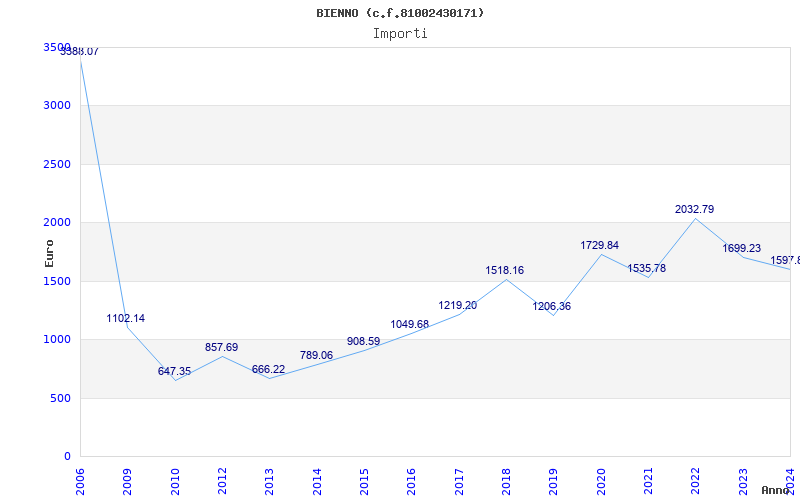Click the data label 647.35
The image size is (800, 500).
pos(174,371)
